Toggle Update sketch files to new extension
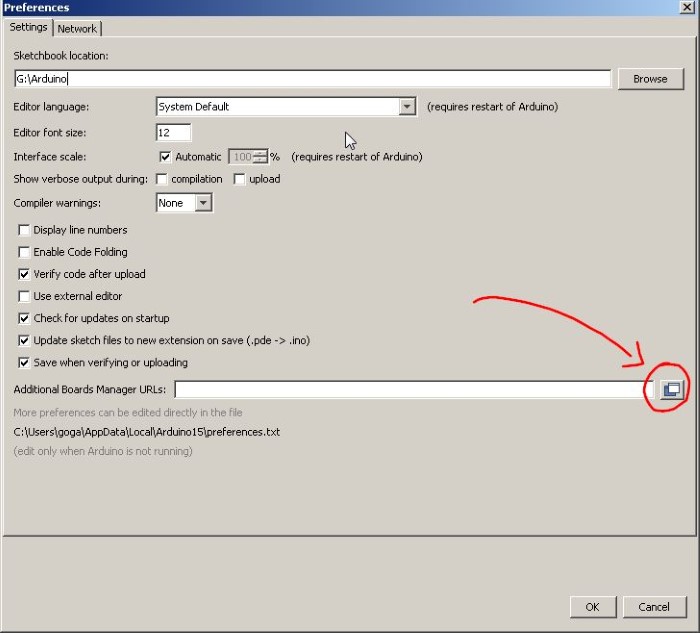Viewport: 700px width, 633px height. click(24, 341)
